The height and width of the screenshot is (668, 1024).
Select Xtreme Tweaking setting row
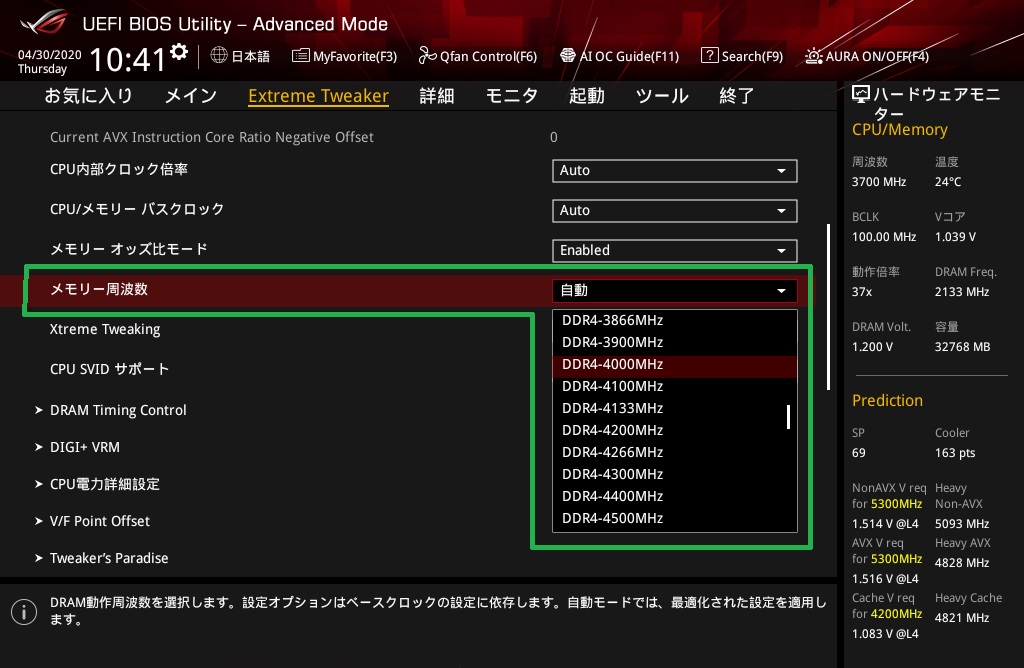[105, 329]
